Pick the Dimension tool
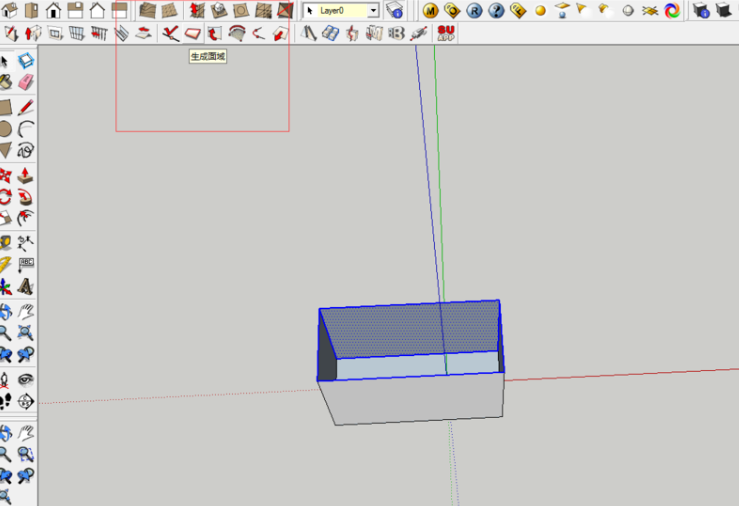Image resolution: width=739 pixels, height=506 pixels. coord(26,243)
